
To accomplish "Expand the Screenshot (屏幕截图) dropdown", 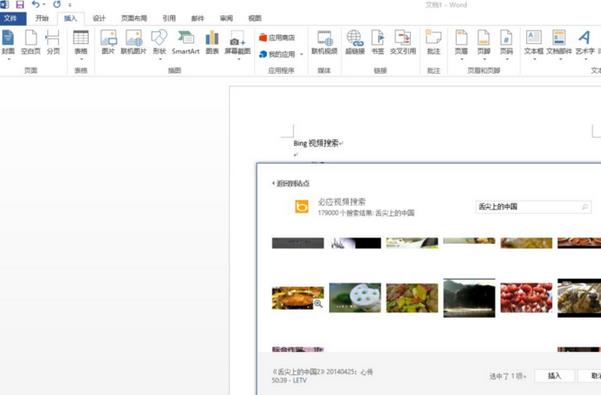I will (238, 45).
